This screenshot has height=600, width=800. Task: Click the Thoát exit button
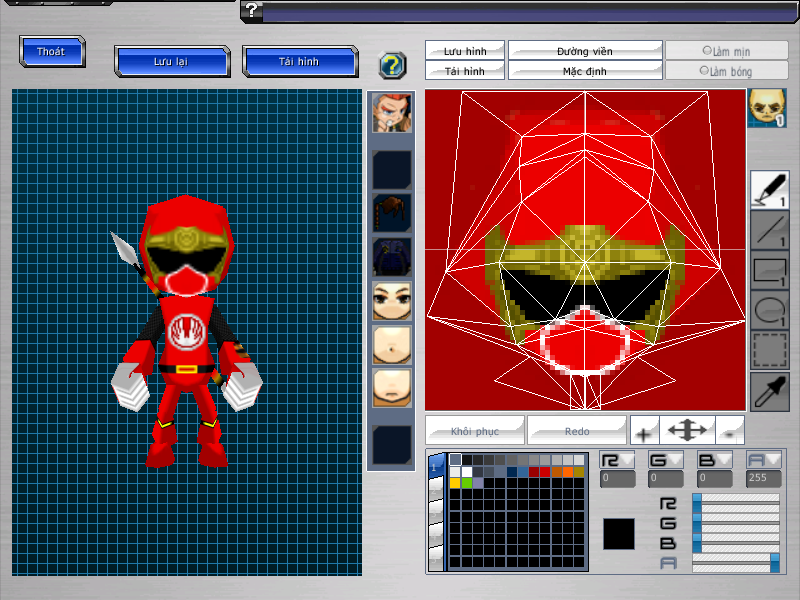point(52,51)
